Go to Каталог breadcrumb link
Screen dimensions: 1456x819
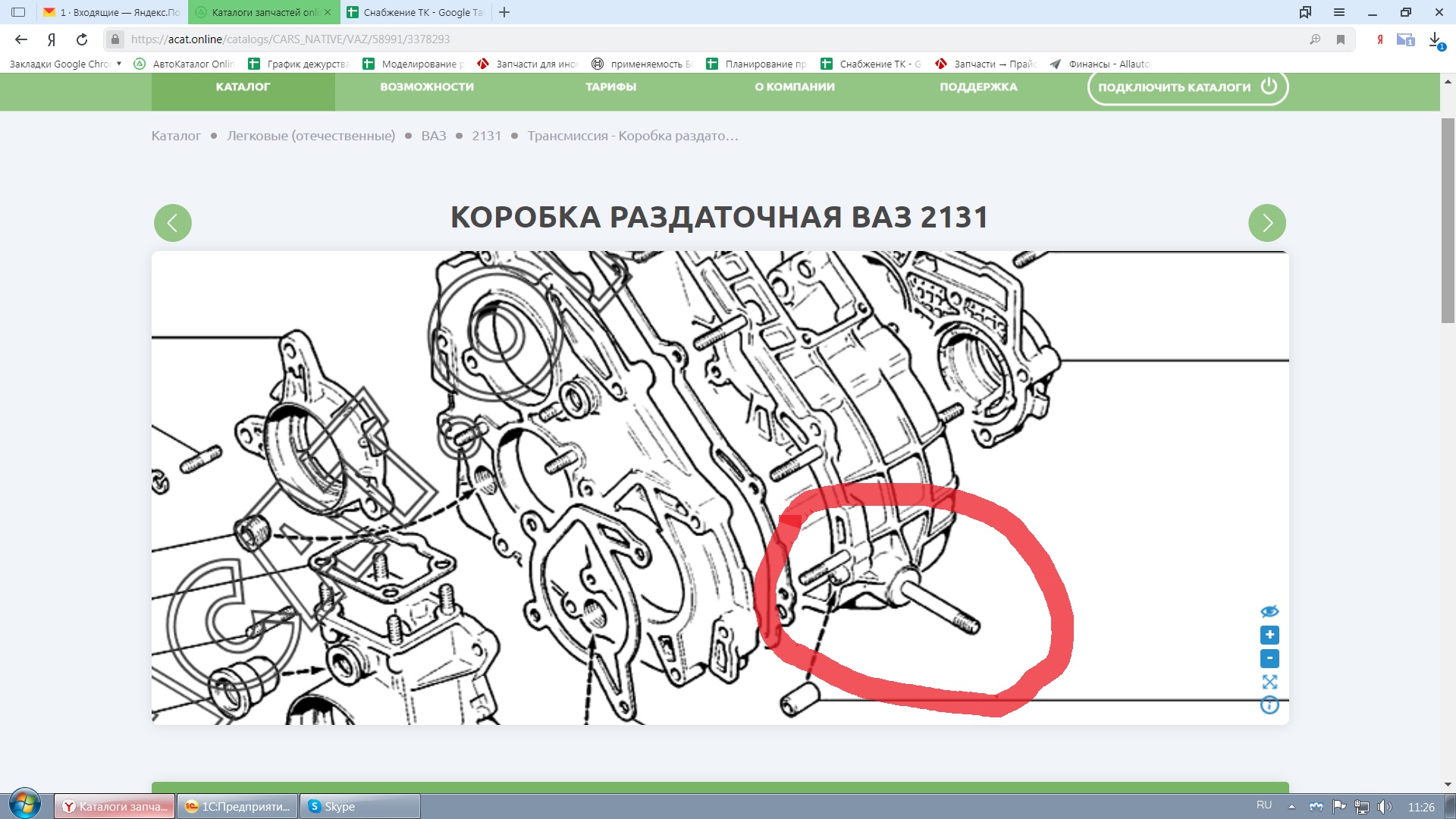click(176, 136)
